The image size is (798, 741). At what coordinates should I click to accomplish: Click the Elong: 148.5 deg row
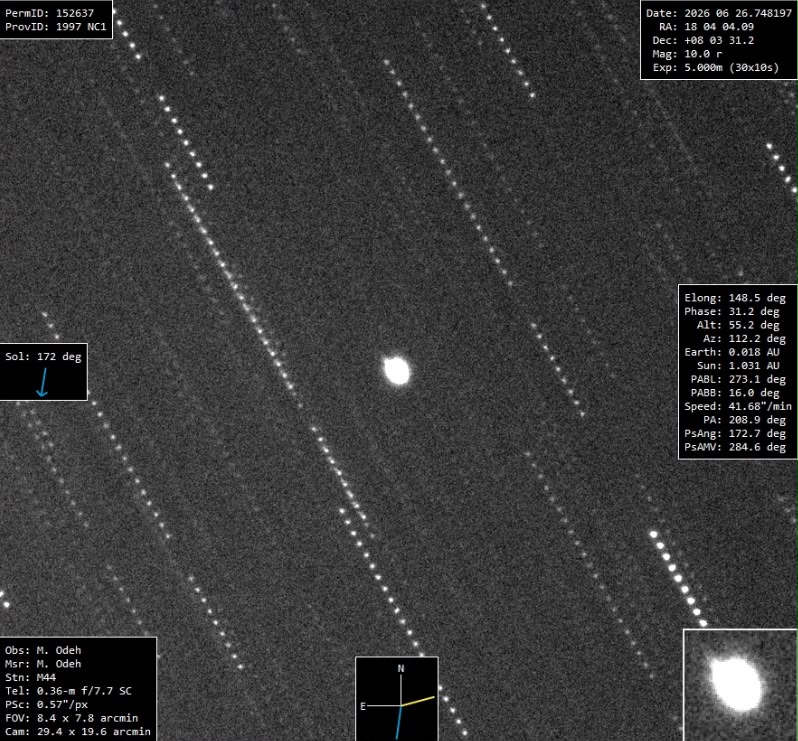pos(735,298)
